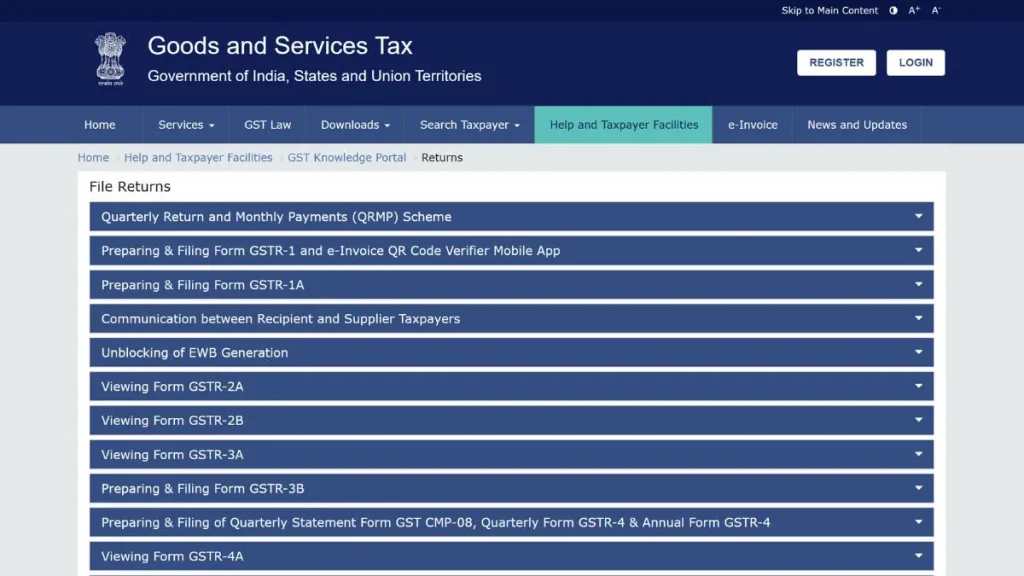This screenshot has height=576, width=1024.
Task: Open the Downloads dropdown menu
Action: (354, 124)
